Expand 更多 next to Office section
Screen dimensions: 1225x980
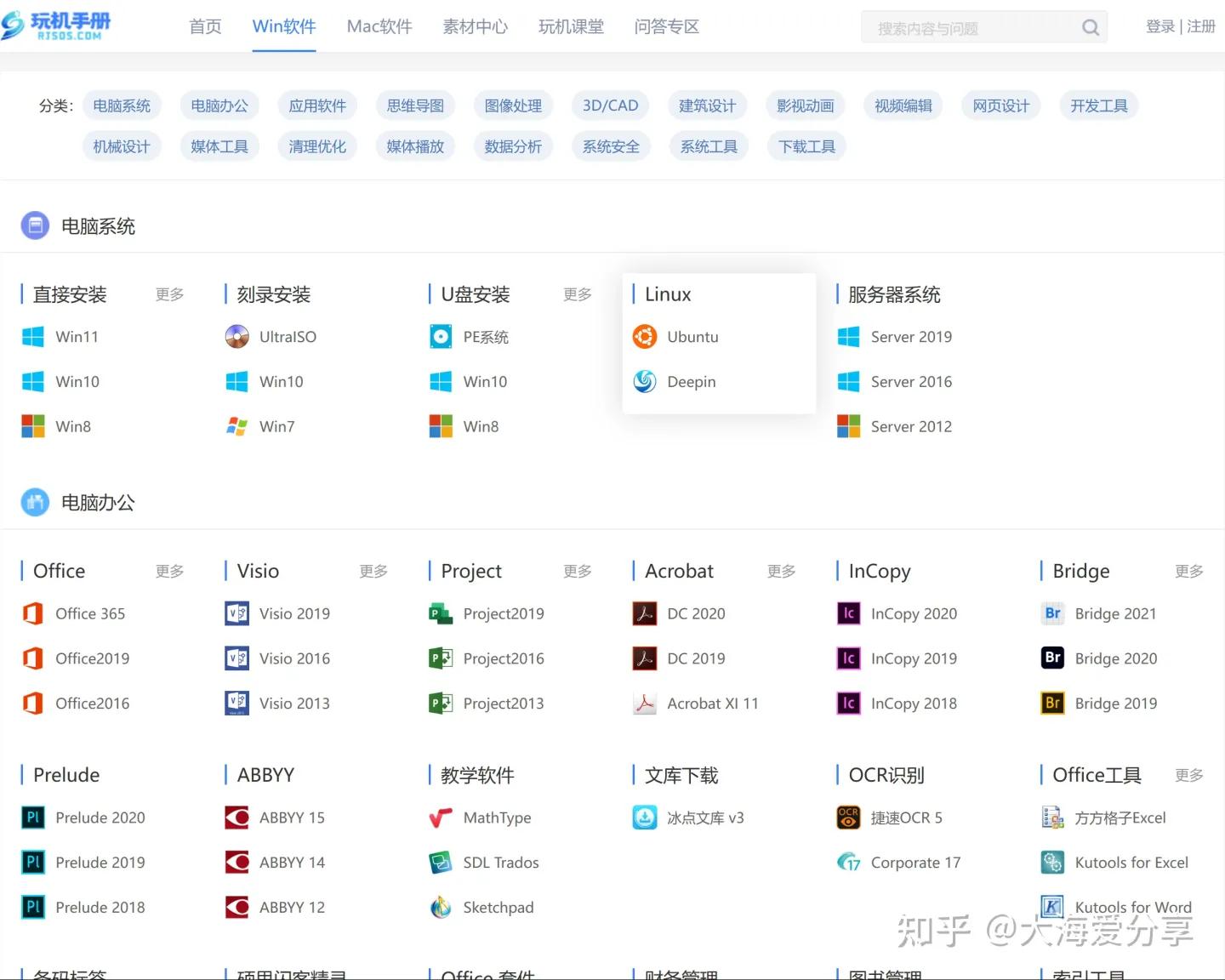[168, 571]
